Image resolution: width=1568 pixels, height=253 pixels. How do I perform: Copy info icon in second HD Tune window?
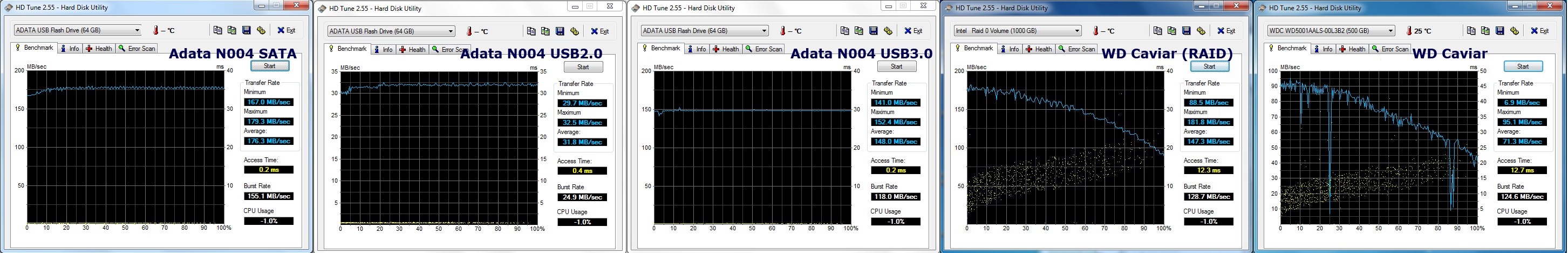tap(531, 31)
